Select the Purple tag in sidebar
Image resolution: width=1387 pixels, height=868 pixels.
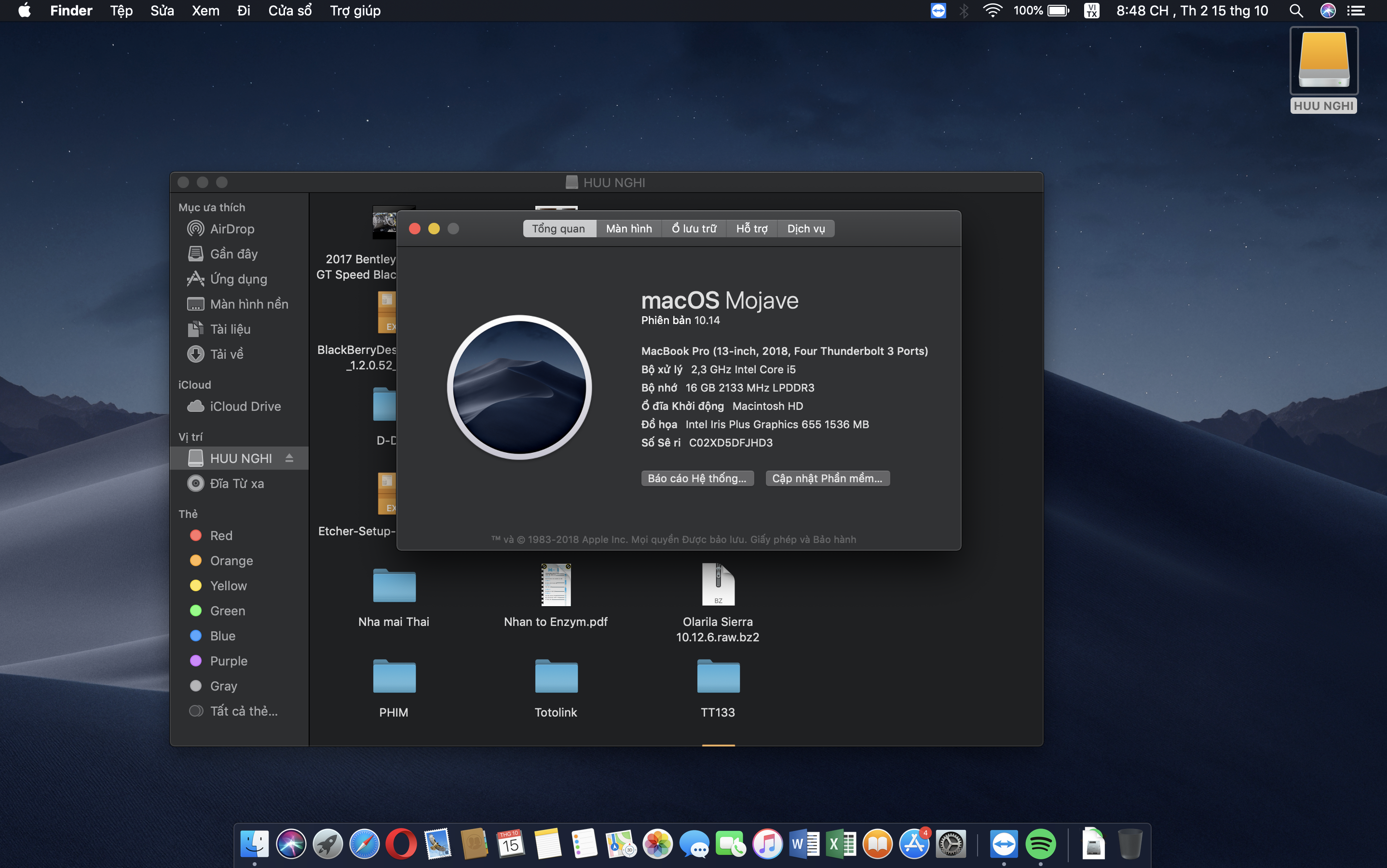[239, 661]
